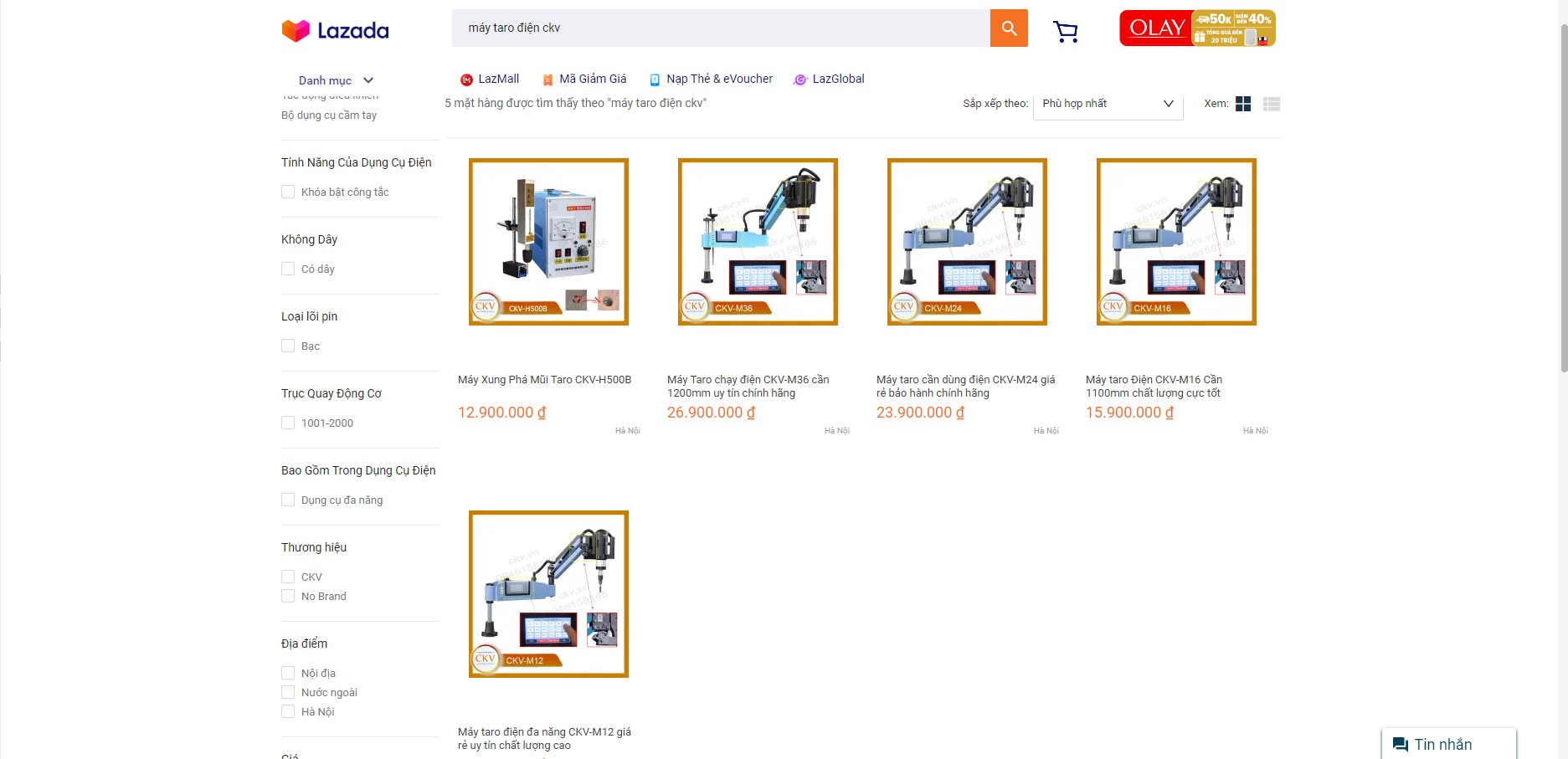Click the OLAY promotional banner
This screenshot has height=759, width=1568.
[x=1197, y=28]
